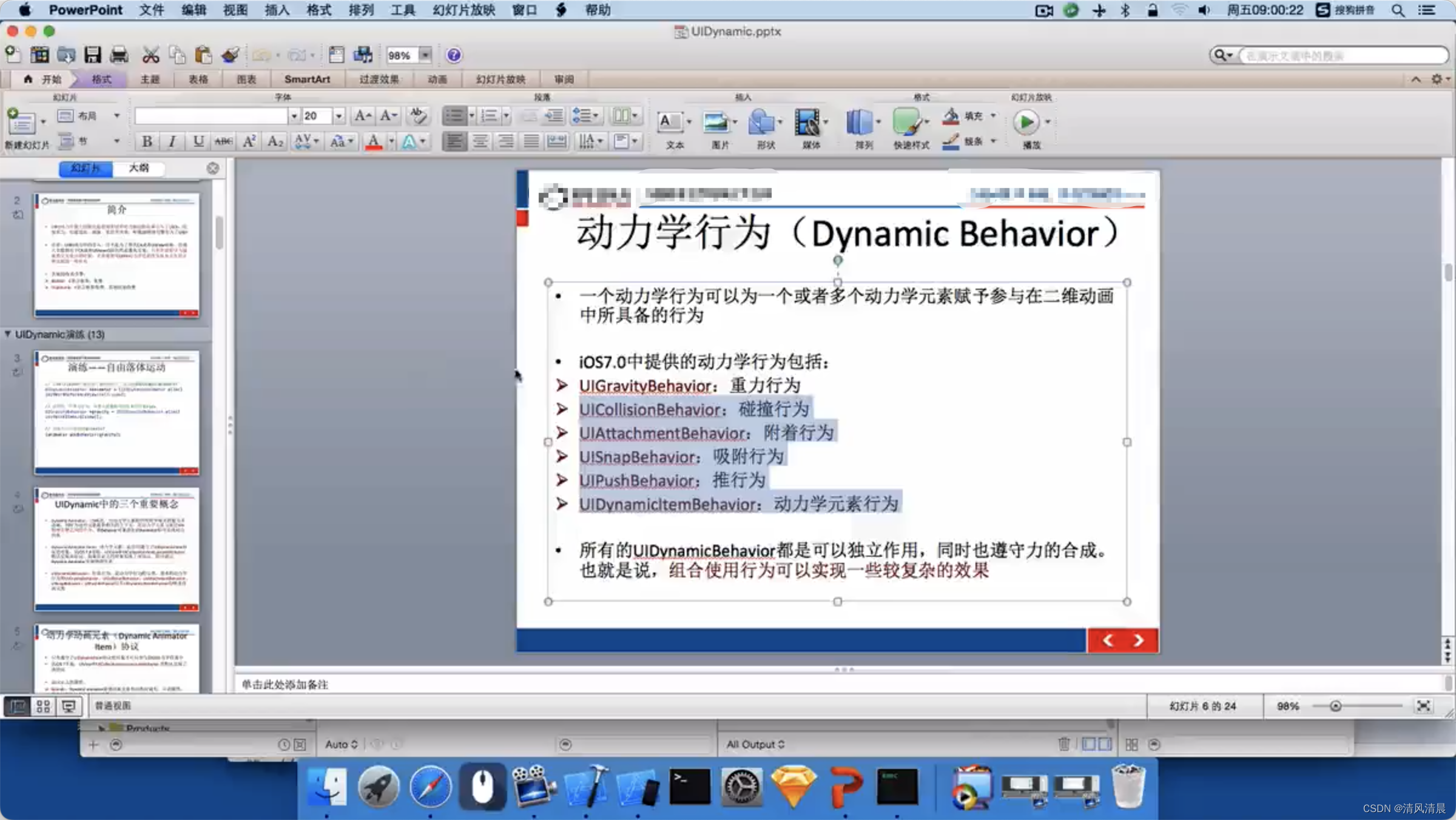Click the subscript A₂ icon
The image size is (1456, 820).
click(x=275, y=141)
